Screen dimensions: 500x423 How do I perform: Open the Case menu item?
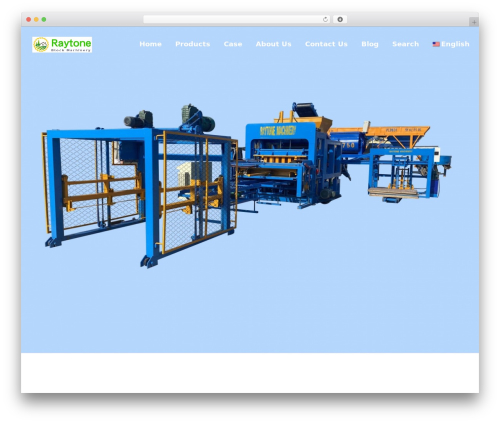233,44
